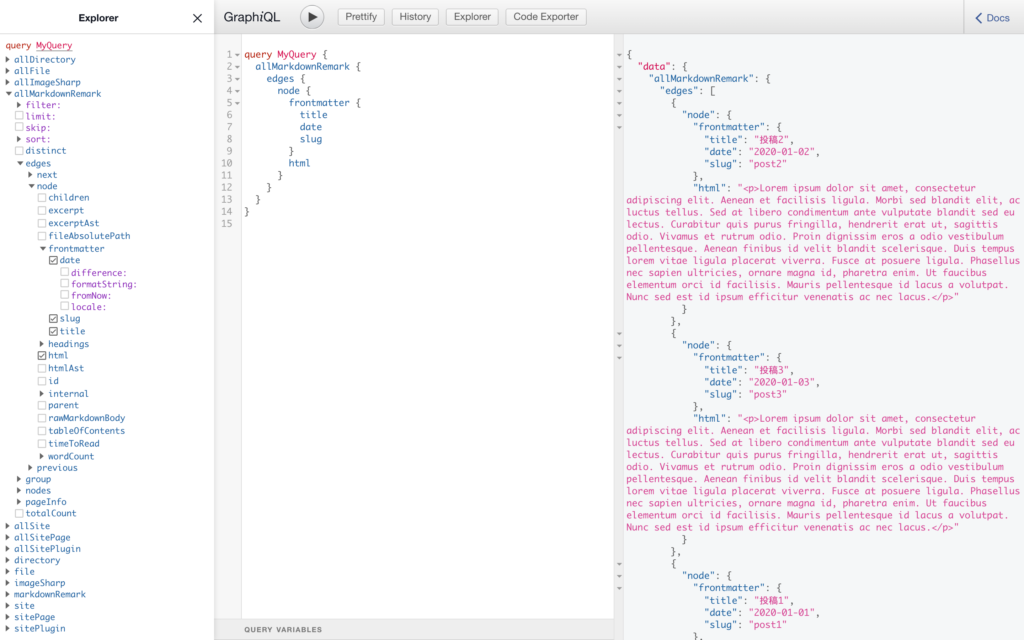The width and height of the screenshot is (1024, 640).
Task: Expand the allImageSharp field
Action: tap(8, 82)
